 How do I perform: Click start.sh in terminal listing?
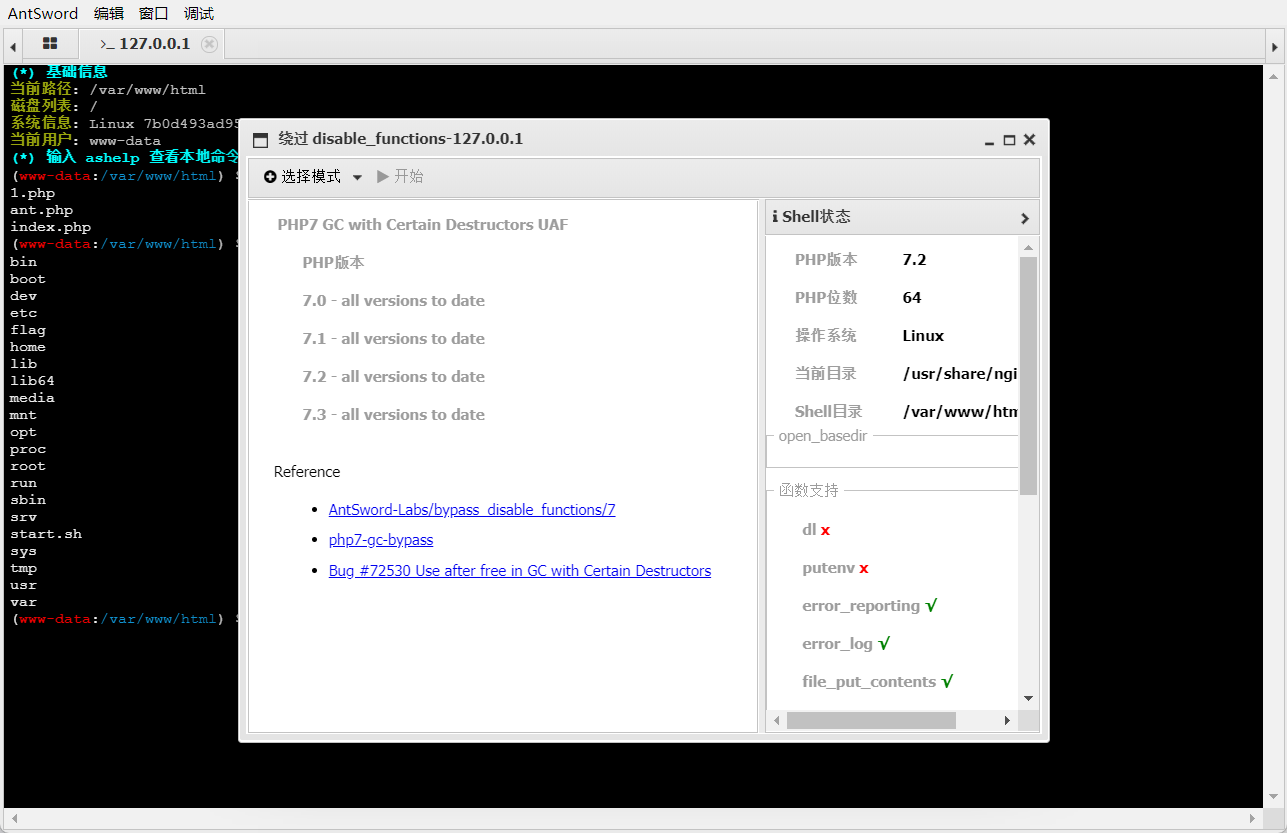coord(46,534)
